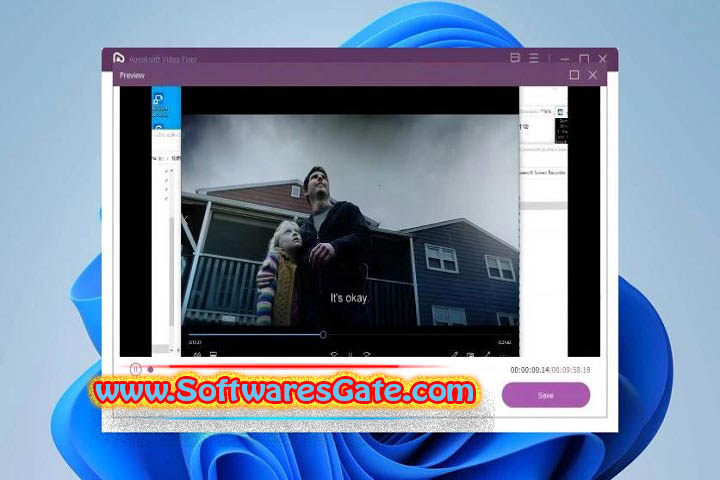Click the total duration 00:09:58.18

pos(571,370)
